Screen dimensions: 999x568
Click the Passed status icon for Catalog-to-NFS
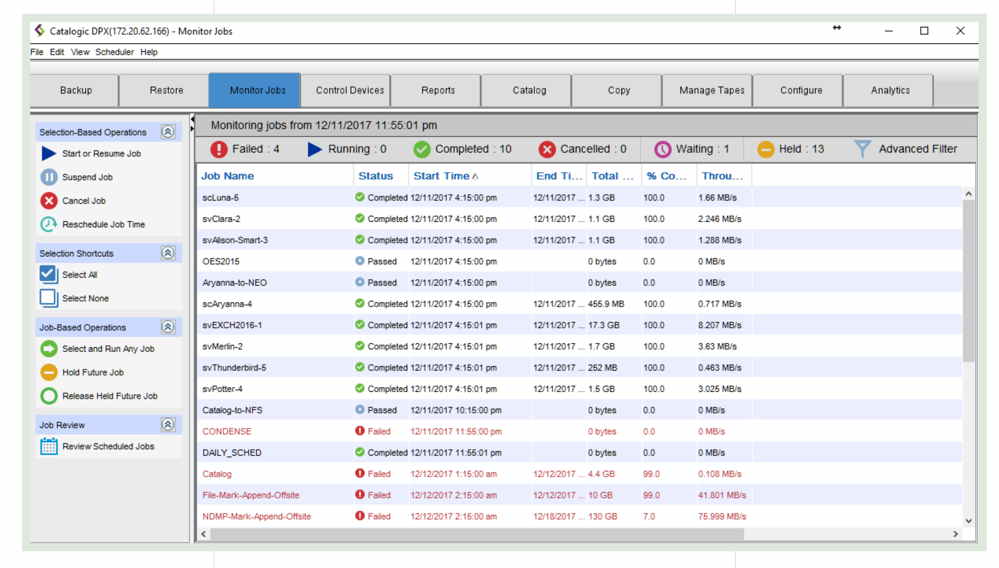360,410
